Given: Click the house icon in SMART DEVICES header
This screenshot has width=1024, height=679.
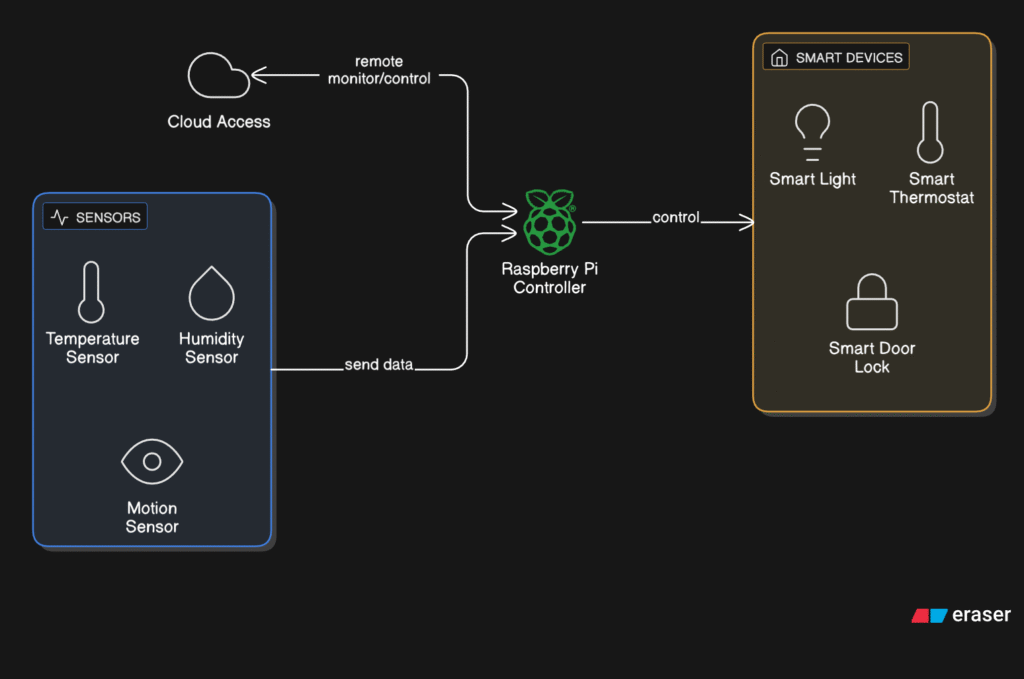Looking at the screenshot, I should click(x=779, y=57).
